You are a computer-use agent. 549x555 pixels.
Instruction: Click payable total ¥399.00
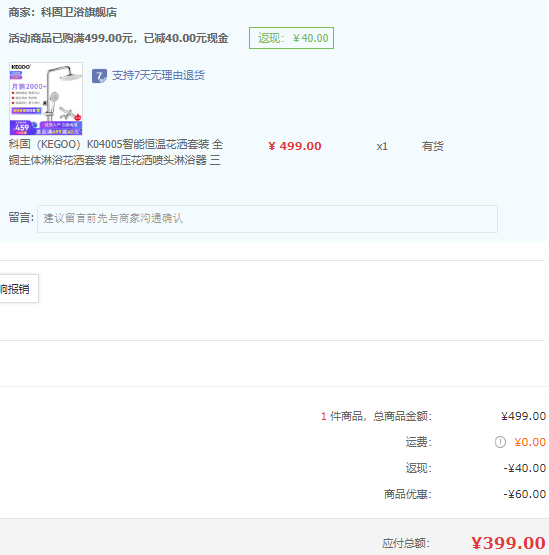pyautogui.click(x=508, y=543)
